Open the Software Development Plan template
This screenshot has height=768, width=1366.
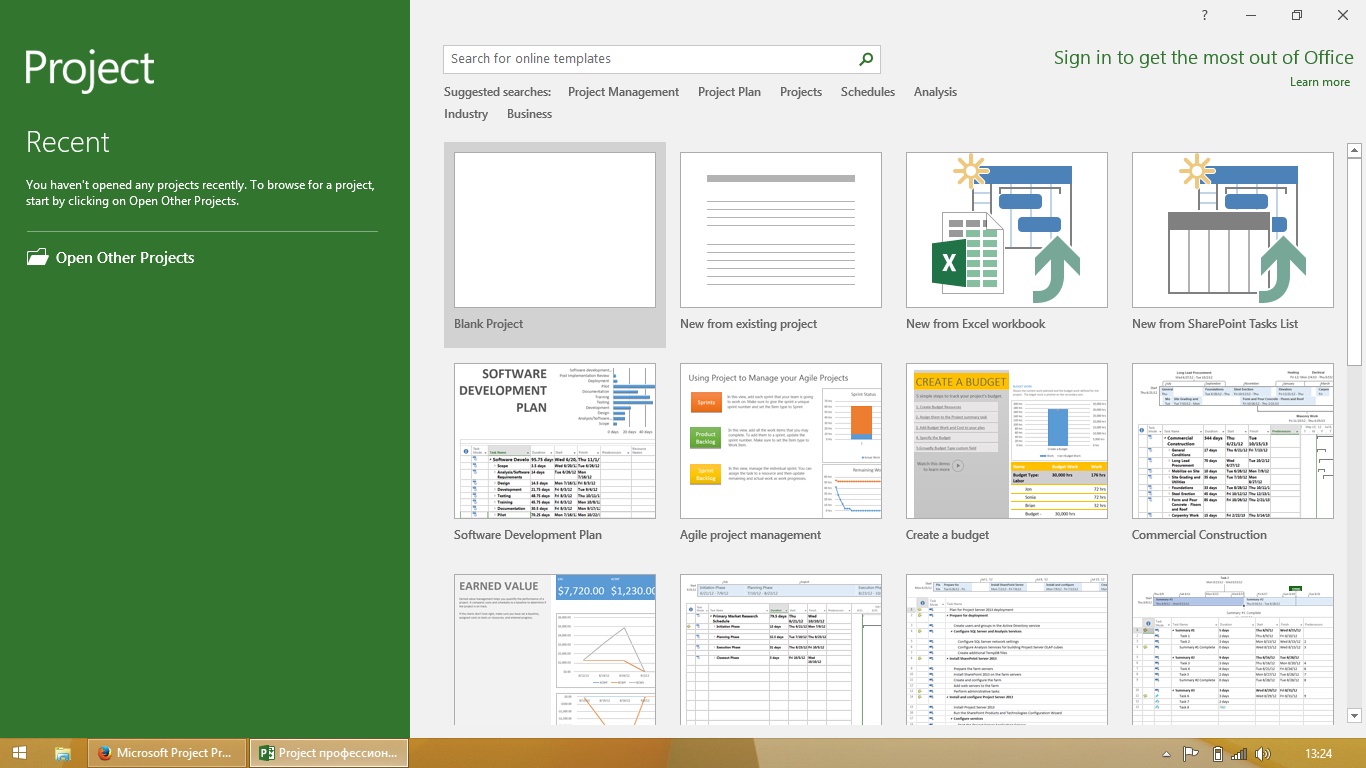[554, 441]
